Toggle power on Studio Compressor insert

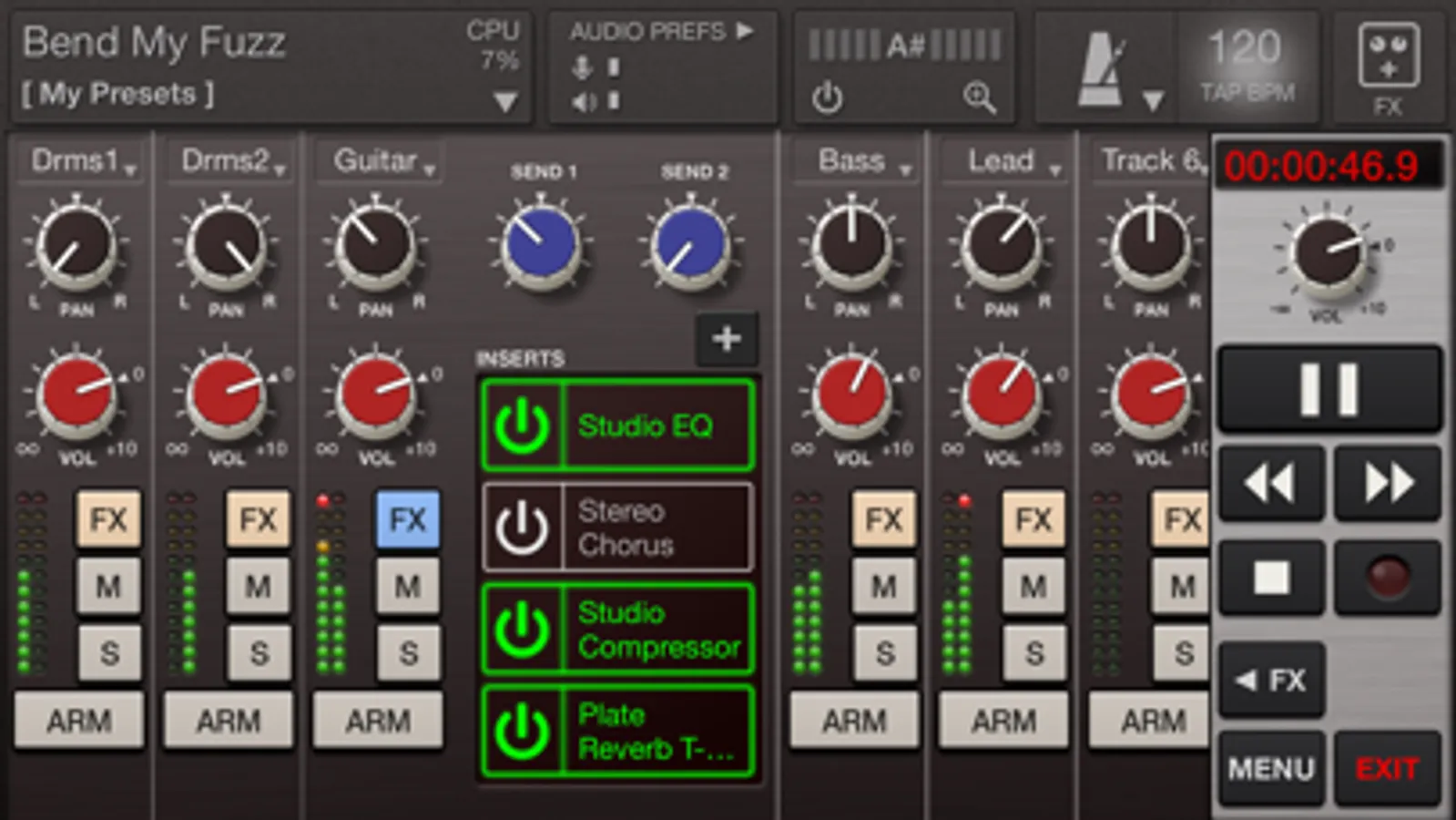522,630
